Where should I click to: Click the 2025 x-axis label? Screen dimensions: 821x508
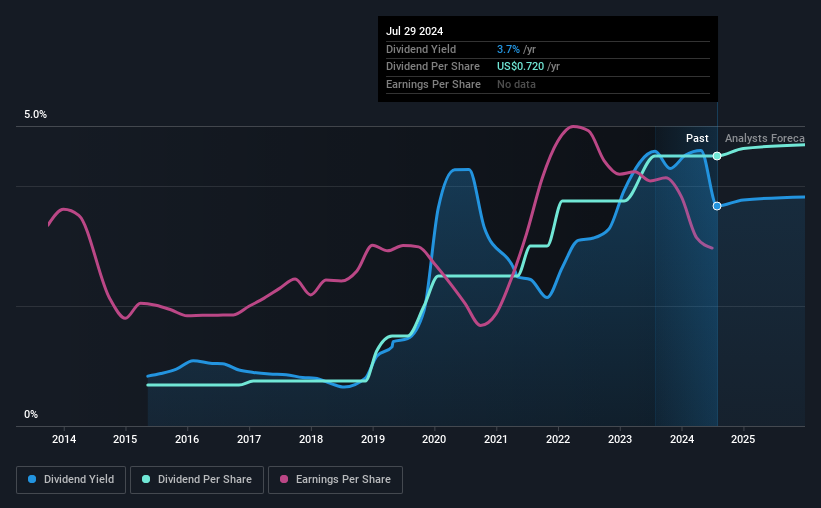tap(743, 439)
